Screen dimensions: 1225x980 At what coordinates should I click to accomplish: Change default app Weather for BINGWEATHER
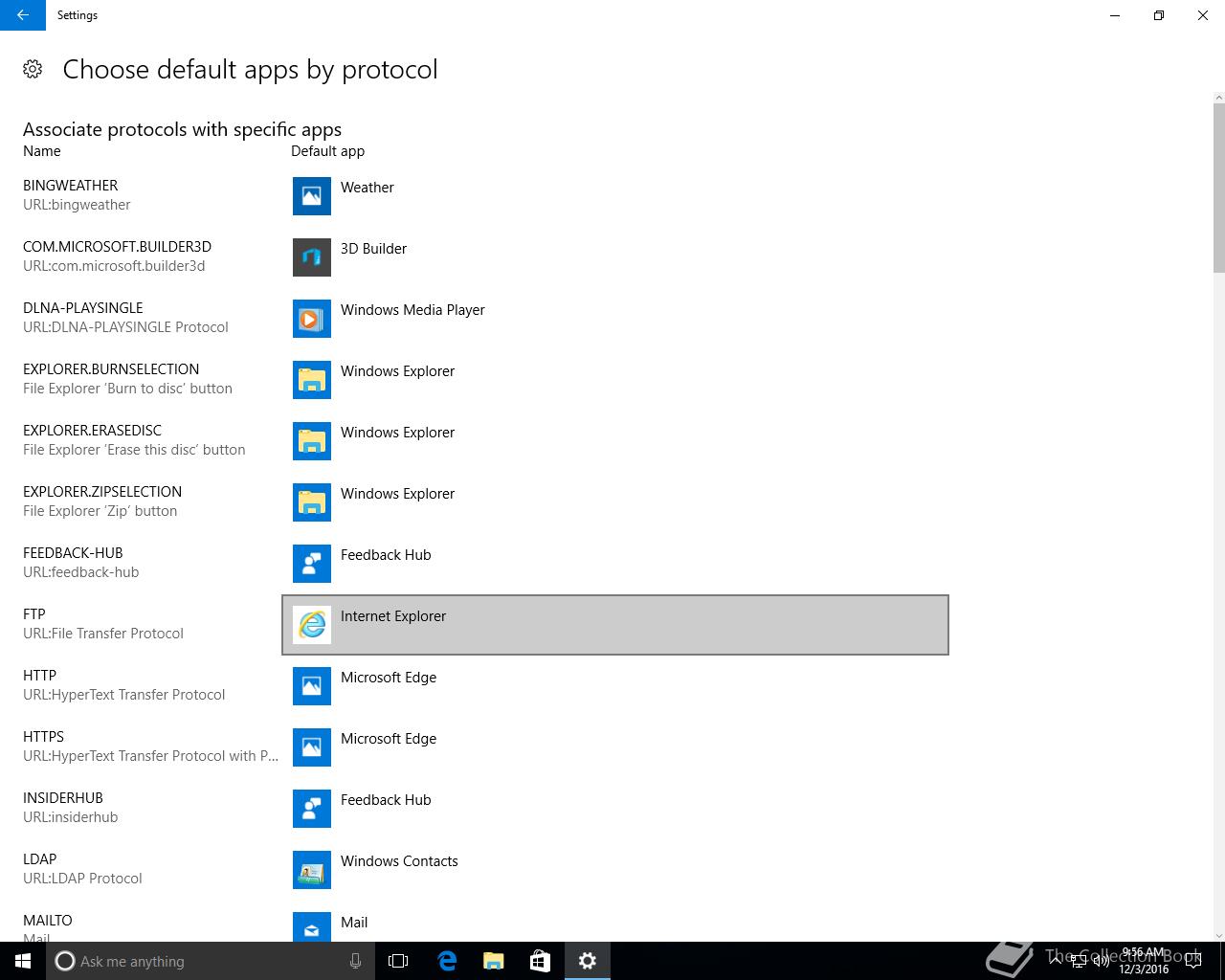pyautogui.click(x=615, y=196)
